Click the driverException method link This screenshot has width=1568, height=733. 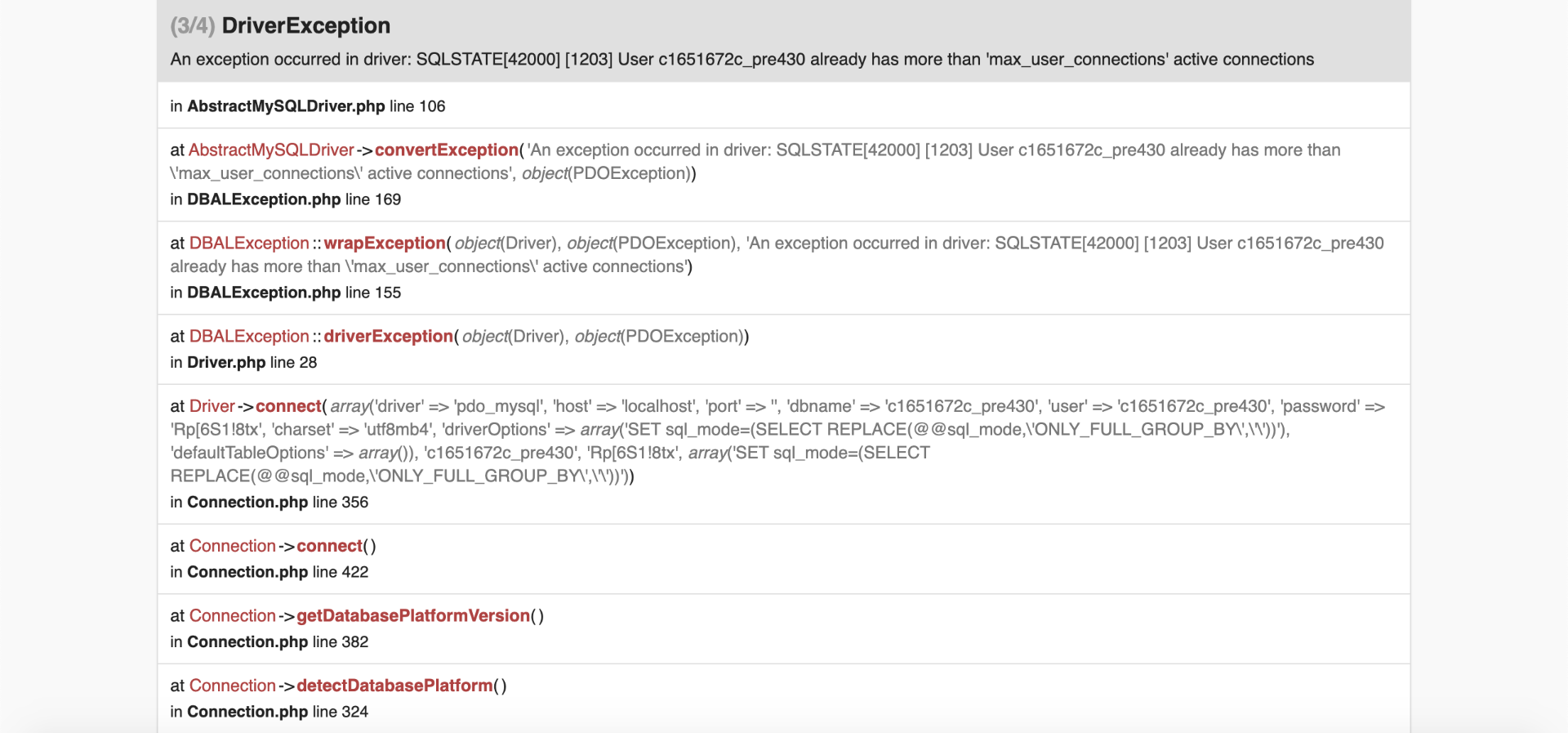388,337
